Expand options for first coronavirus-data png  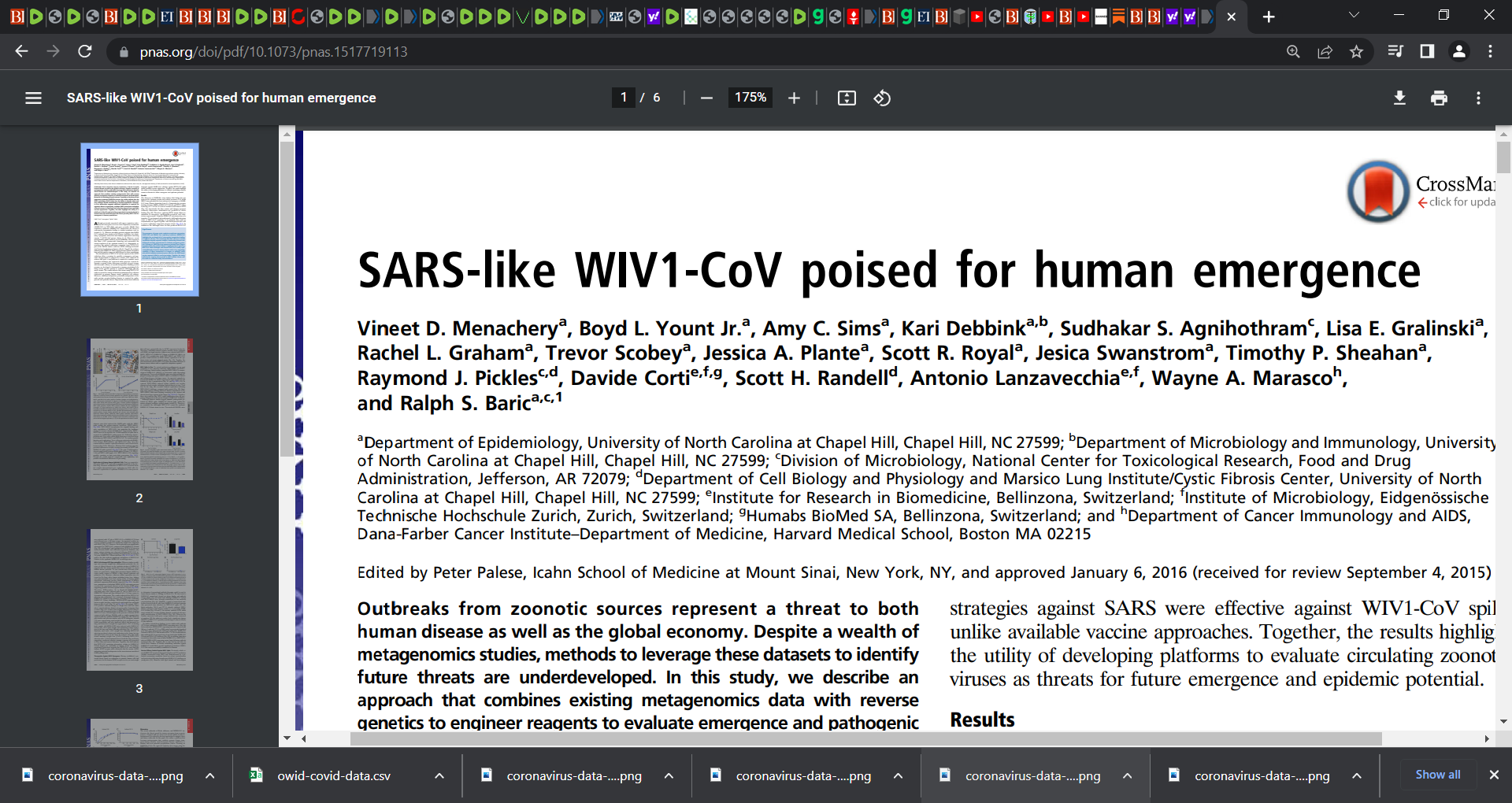[210, 775]
